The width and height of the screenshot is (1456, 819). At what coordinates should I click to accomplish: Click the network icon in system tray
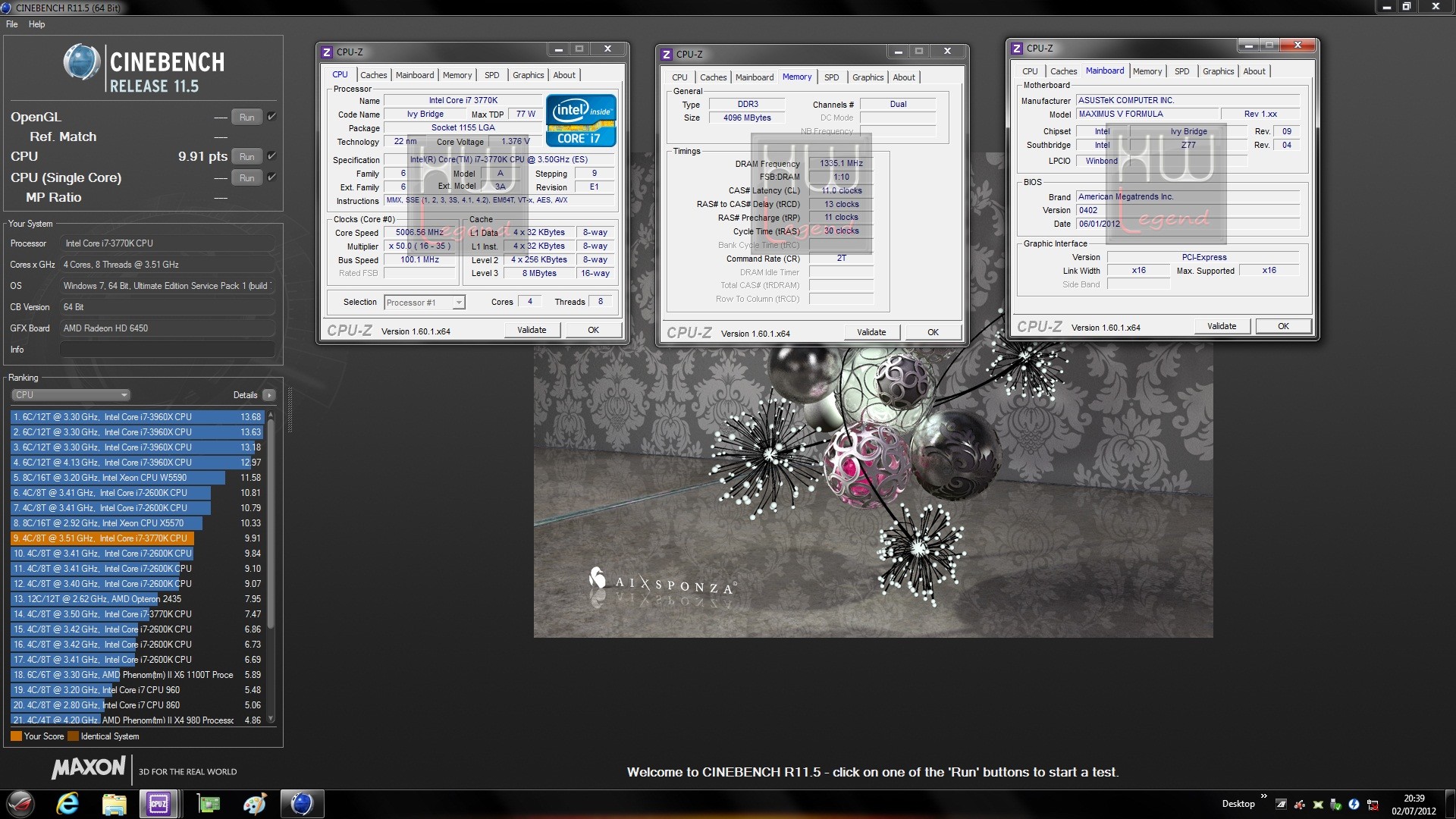click(1373, 805)
